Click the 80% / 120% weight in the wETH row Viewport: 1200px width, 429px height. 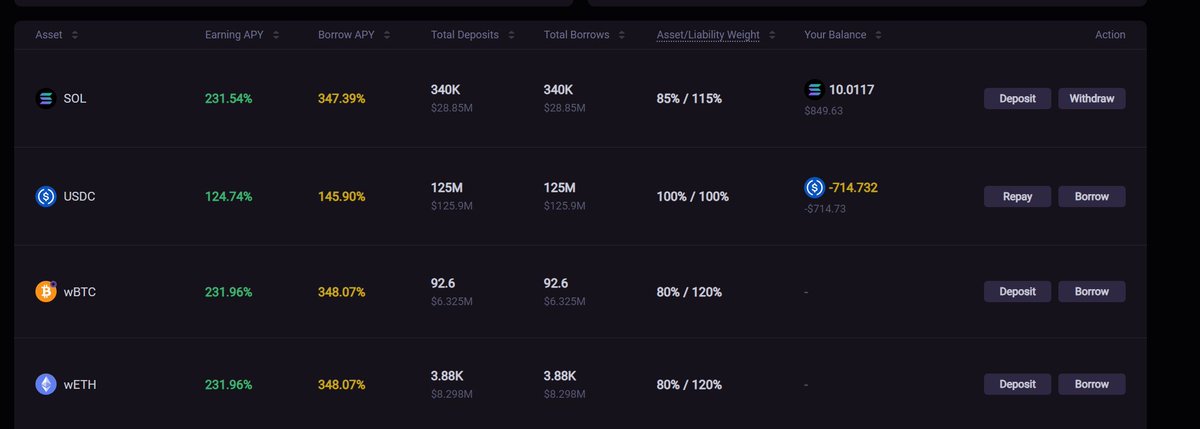pos(689,384)
